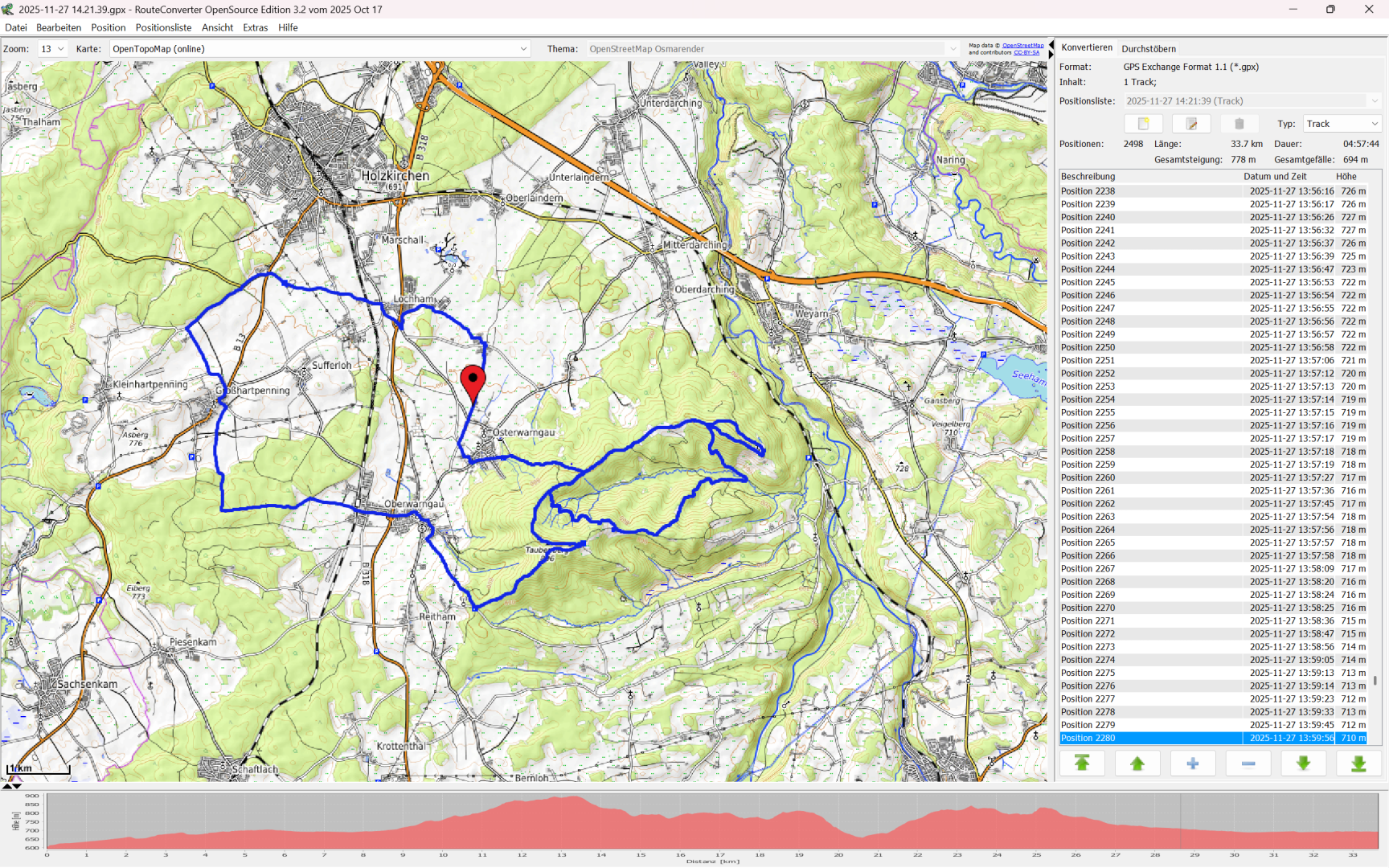Click the red position marker on map
Image resolution: width=1389 pixels, height=868 pixels.
473,379
